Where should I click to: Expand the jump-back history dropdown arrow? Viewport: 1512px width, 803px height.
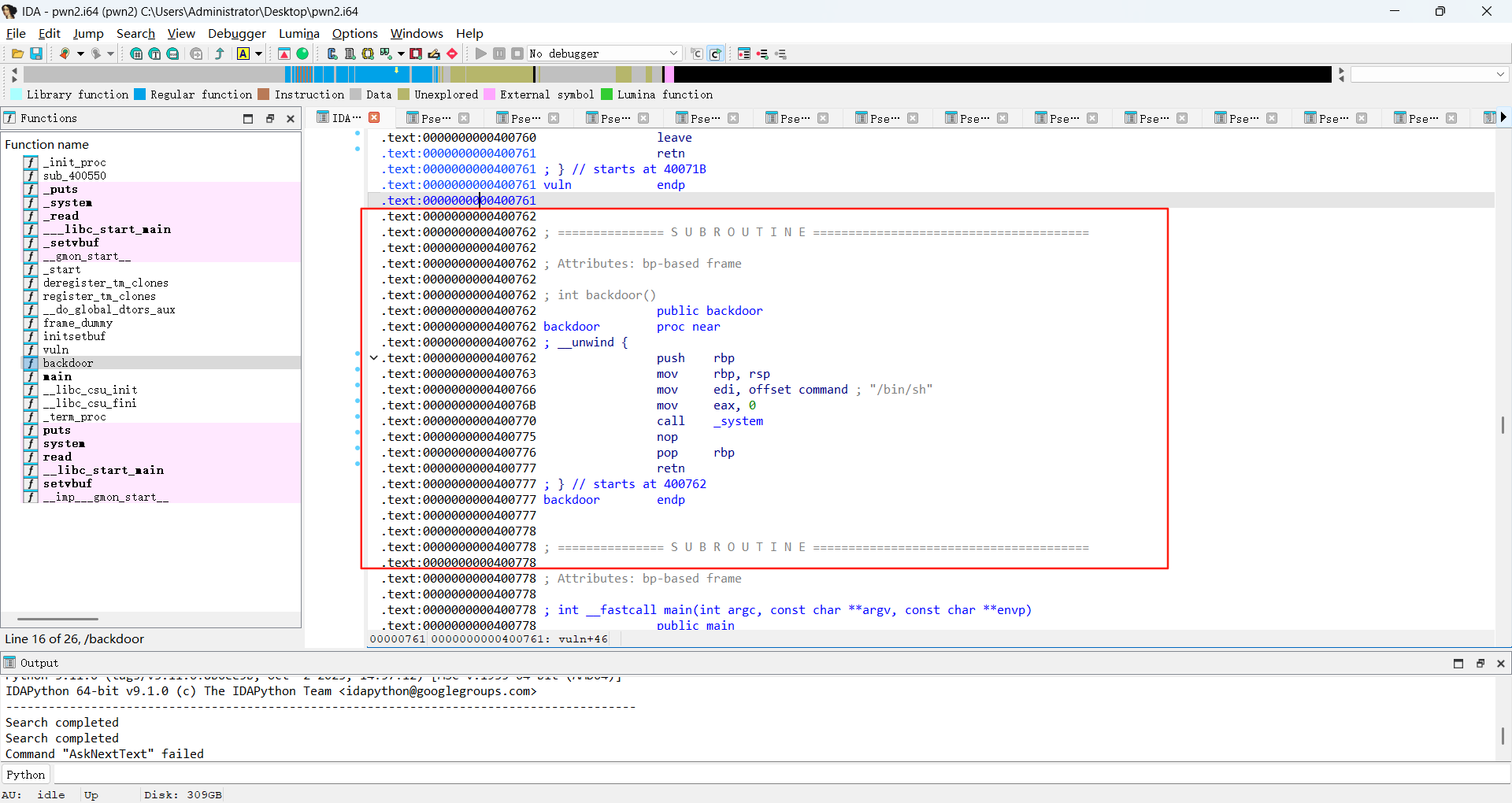(80, 54)
